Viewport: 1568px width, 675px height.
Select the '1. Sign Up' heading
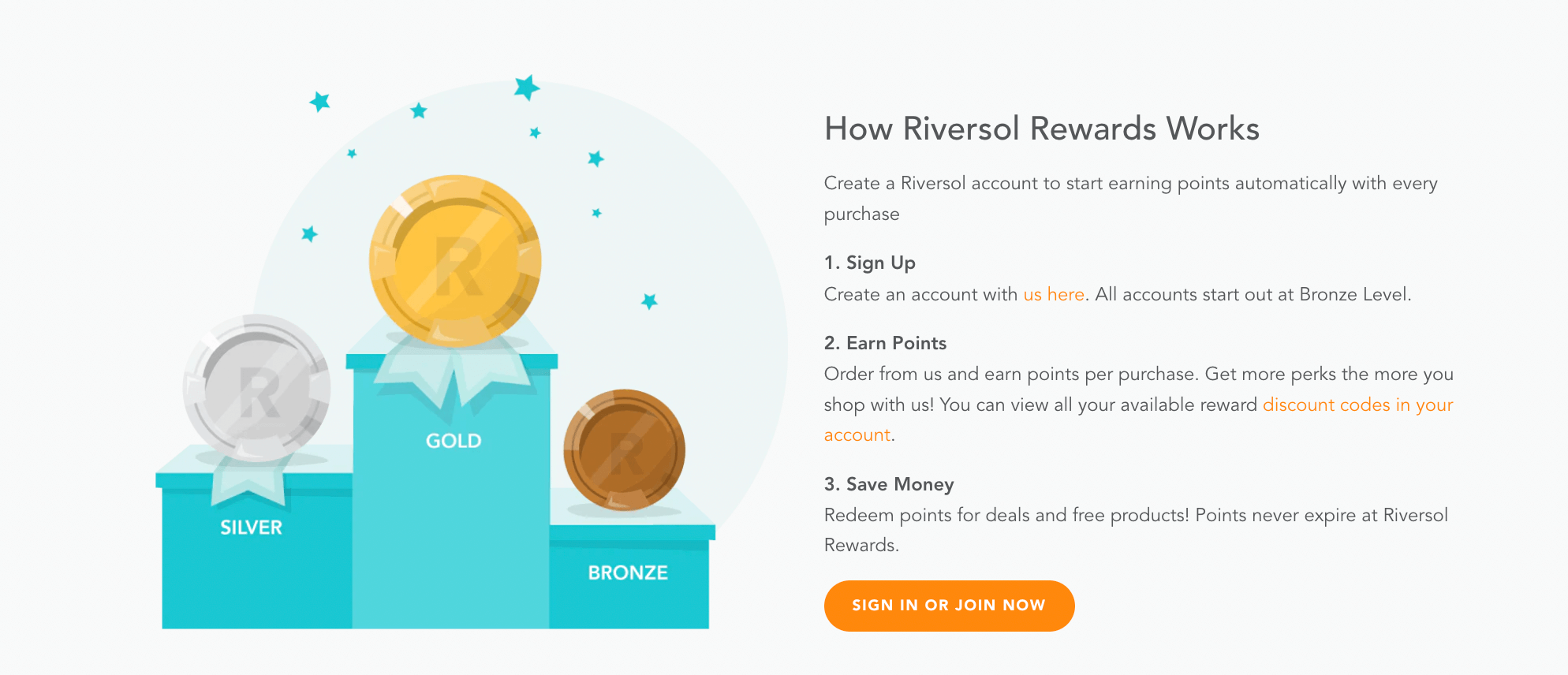click(x=869, y=263)
